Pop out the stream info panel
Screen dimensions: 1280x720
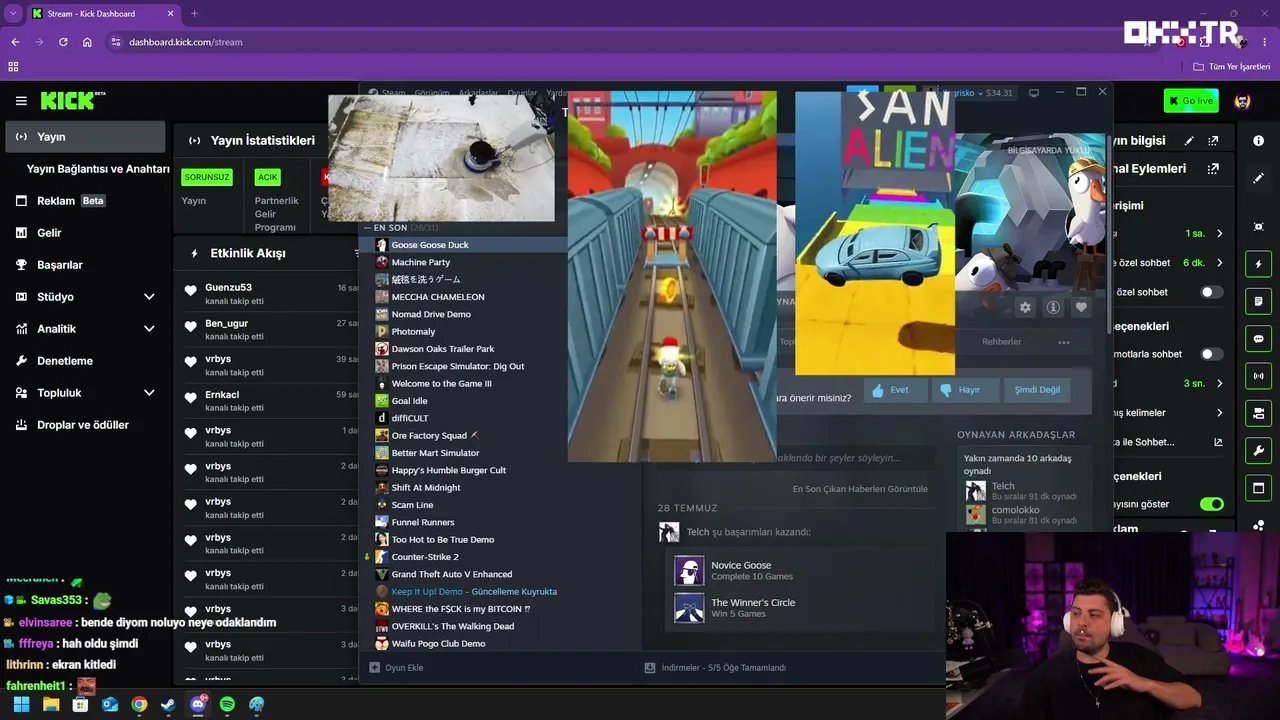coord(1213,141)
